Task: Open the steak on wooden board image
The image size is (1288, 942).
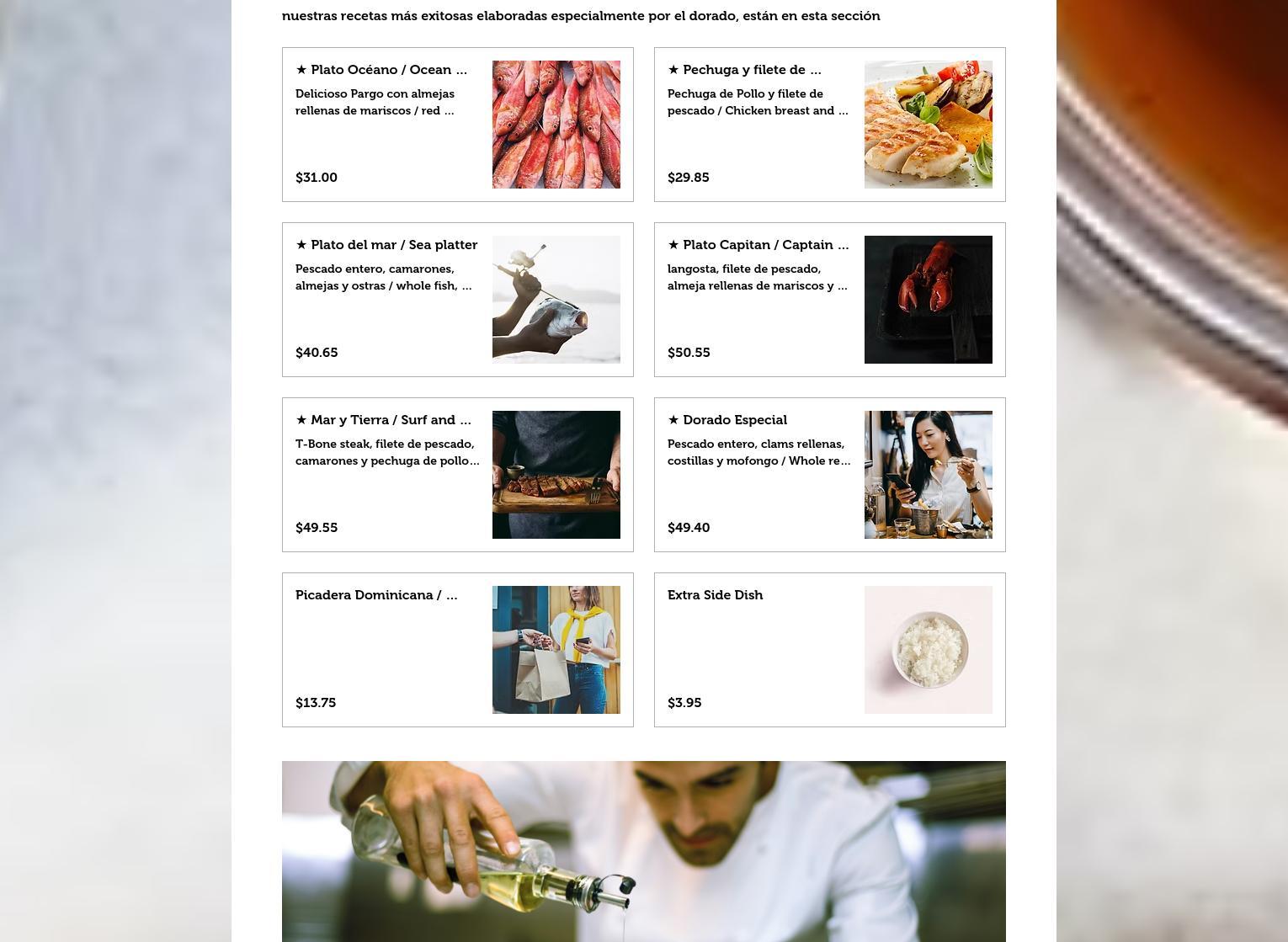Action: (x=556, y=475)
